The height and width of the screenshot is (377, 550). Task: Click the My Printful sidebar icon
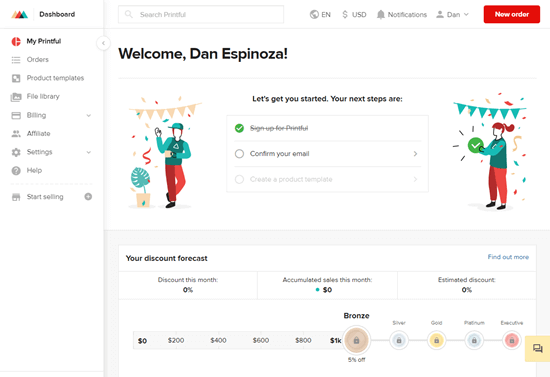(16, 41)
